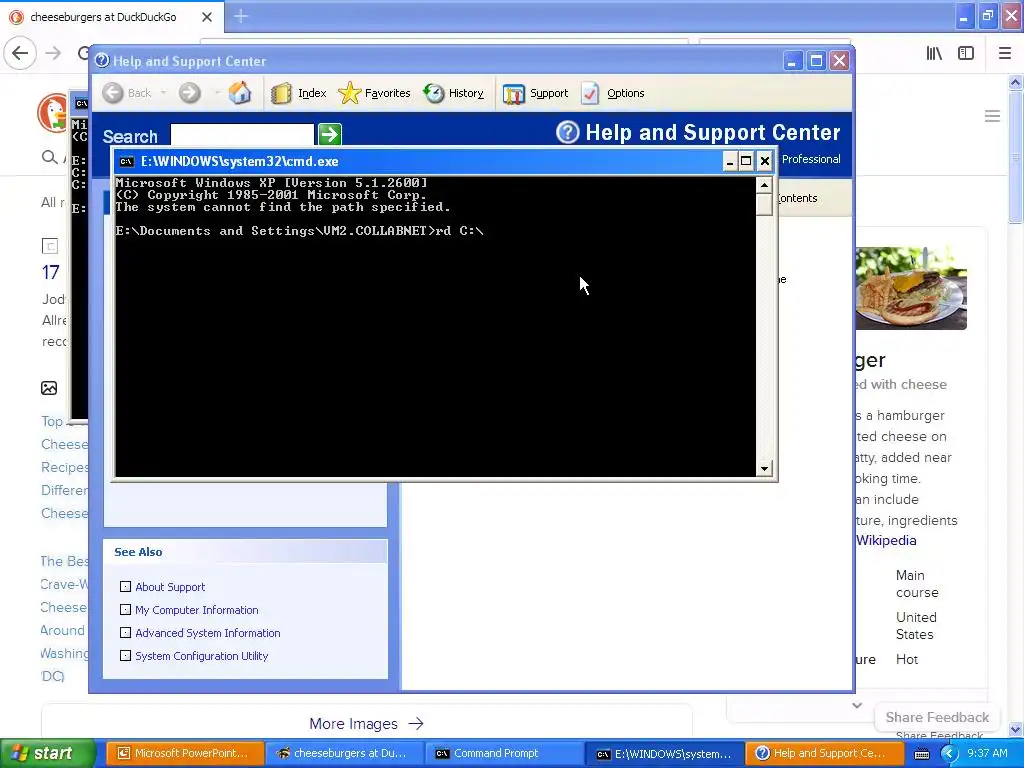The width and height of the screenshot is (1024, 768).
Task: Click the Help and Support title bar help icon
Action: click(101, 61)
